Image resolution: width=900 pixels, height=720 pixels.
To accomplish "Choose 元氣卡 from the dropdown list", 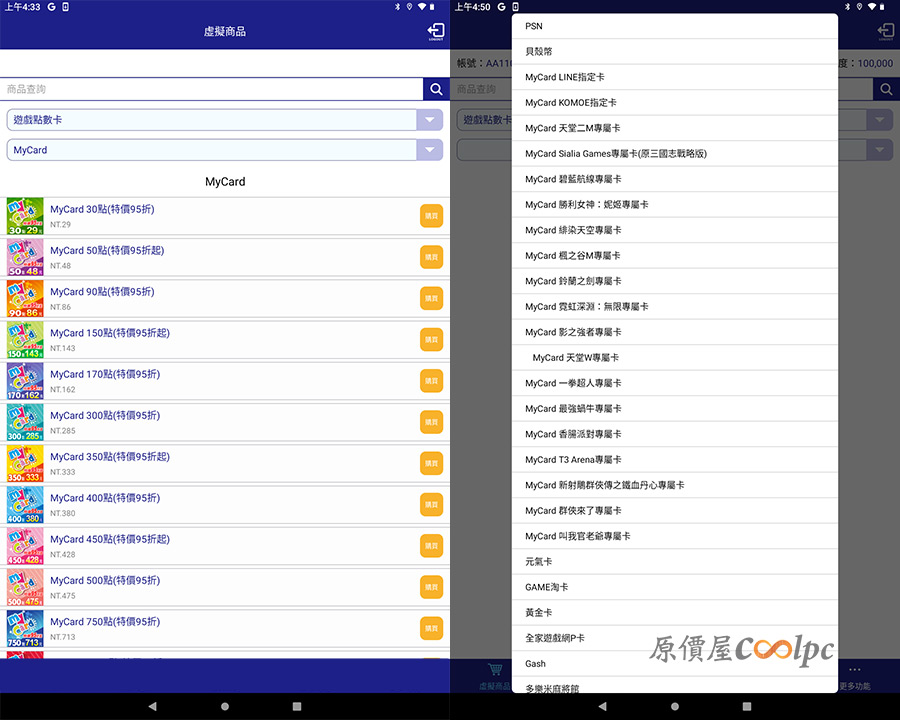I will 674,562.
